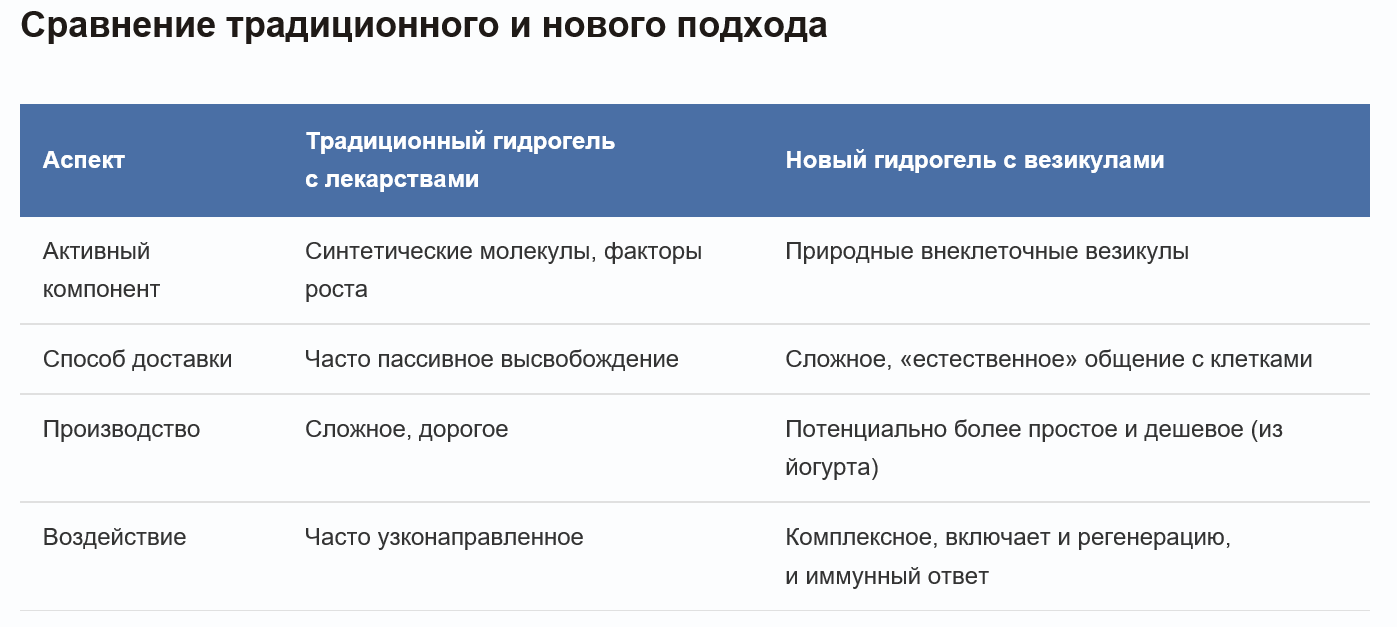Click the heading "Сравнение традиционного и нового подхода"
This screenshot has height=627, width=1397.
[423, 27]
